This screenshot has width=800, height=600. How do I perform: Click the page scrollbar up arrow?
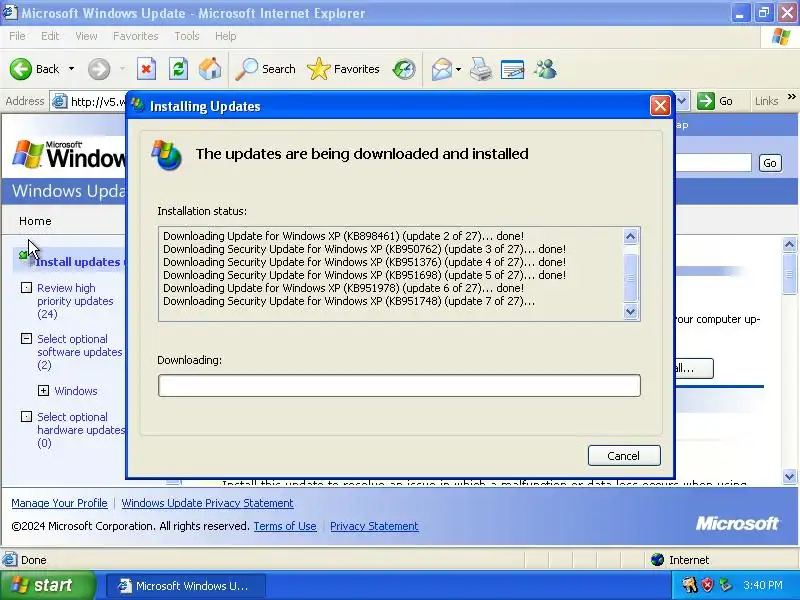click(789, 245)
